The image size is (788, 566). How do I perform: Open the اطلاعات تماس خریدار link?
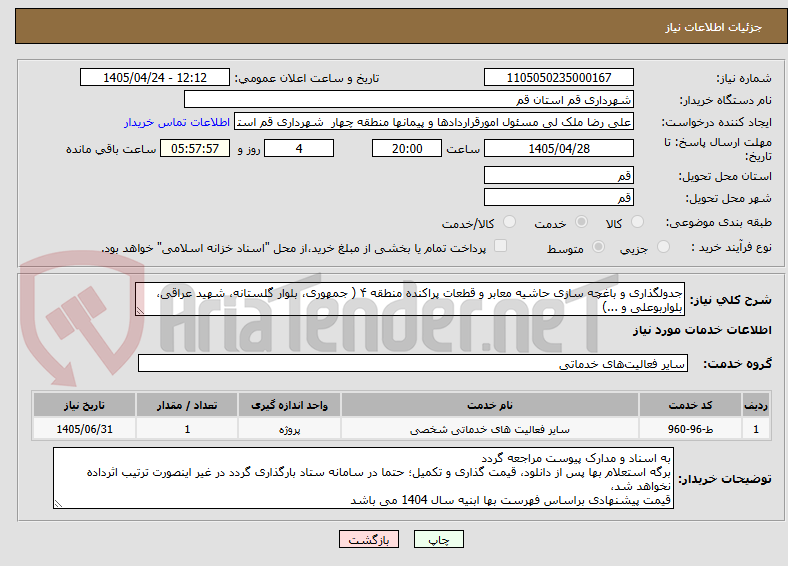(x=177, y=122)
